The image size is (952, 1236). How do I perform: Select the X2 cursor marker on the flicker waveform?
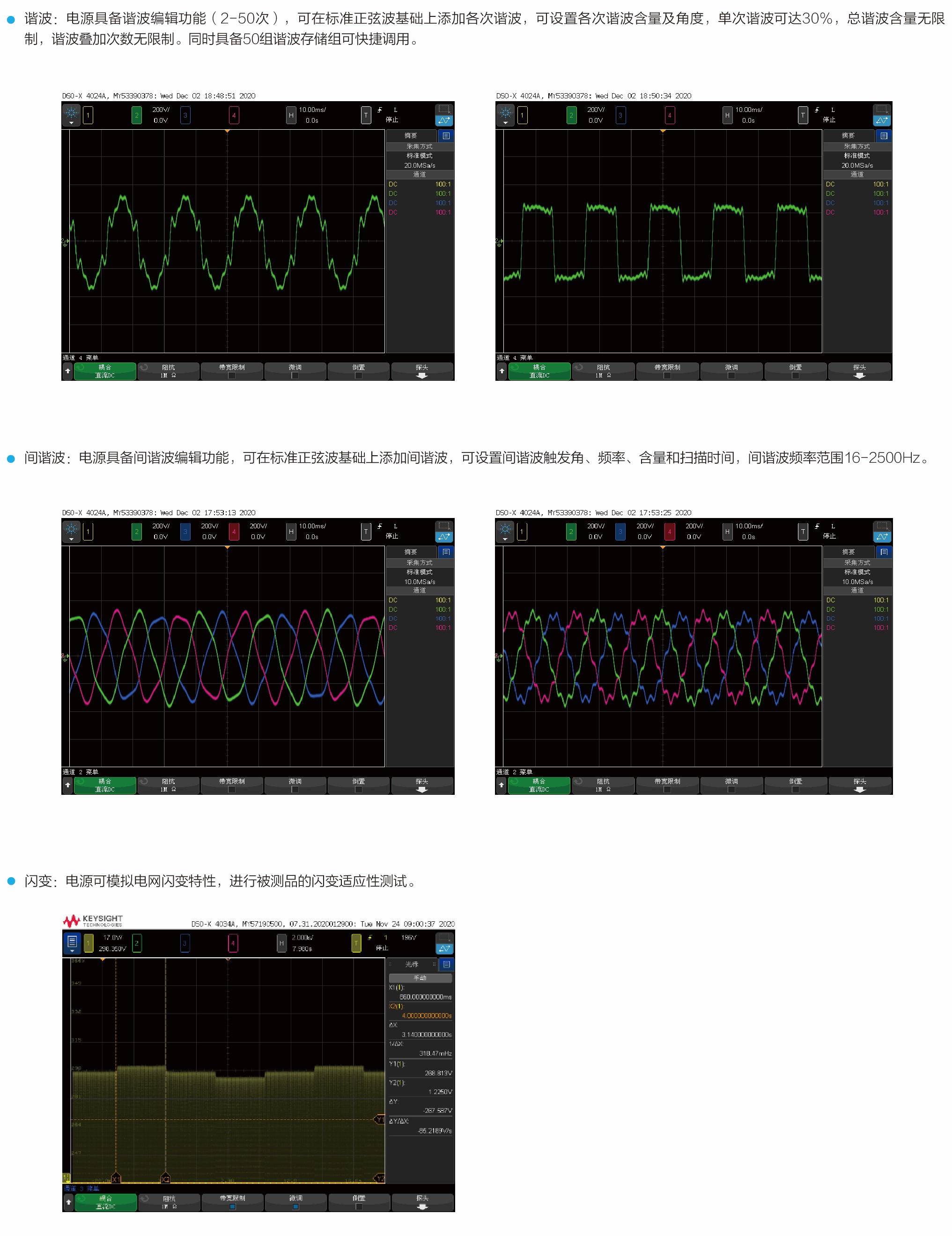coord(165,1178)
